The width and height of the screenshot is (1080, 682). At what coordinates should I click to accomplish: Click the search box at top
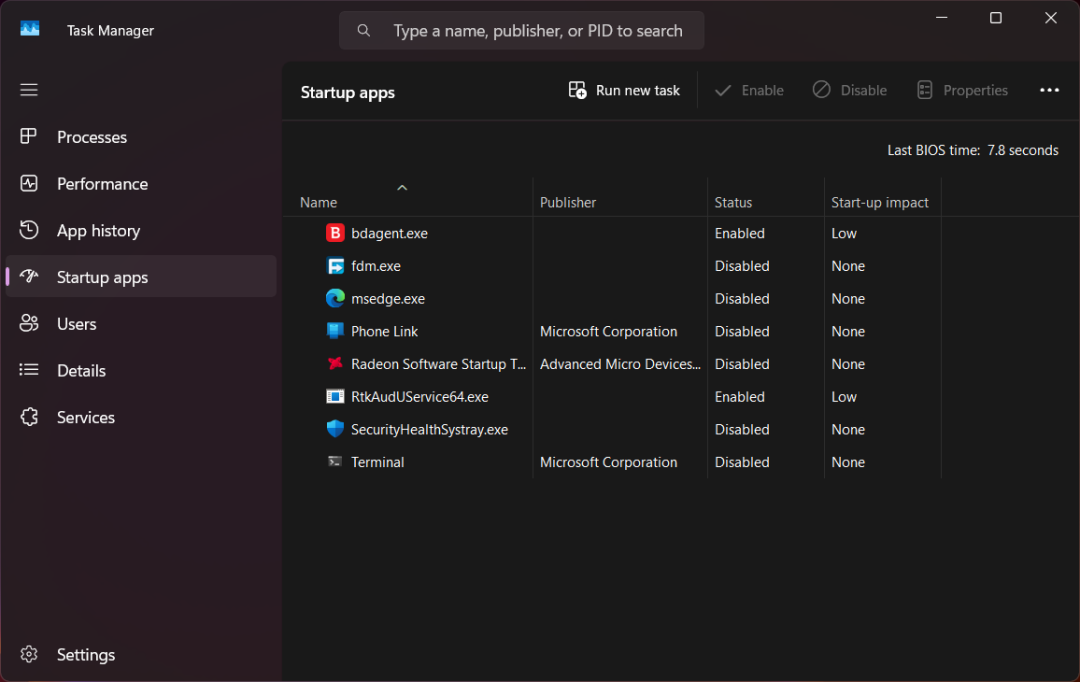point(537,31)
